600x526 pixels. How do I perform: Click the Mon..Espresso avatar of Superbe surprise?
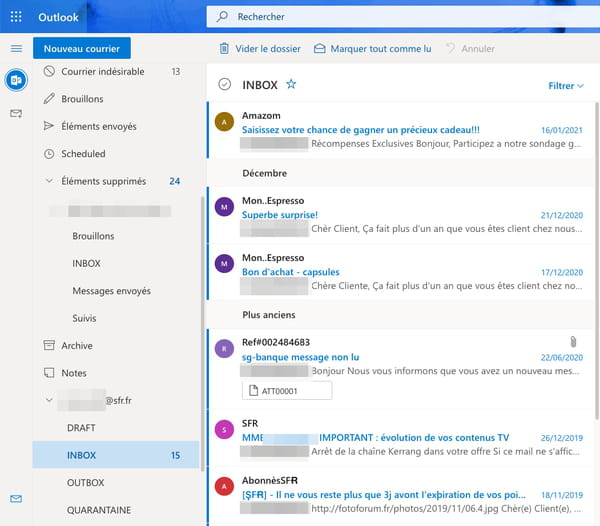[x=224, y=207]
